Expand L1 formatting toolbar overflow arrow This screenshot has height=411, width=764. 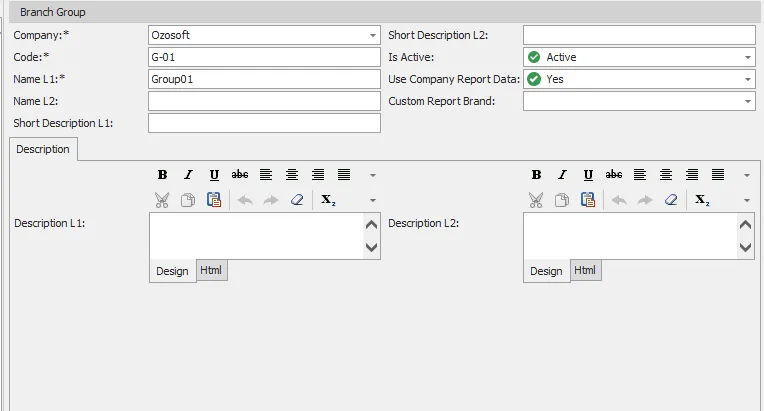pyautogui.click(x=373, y=175)
